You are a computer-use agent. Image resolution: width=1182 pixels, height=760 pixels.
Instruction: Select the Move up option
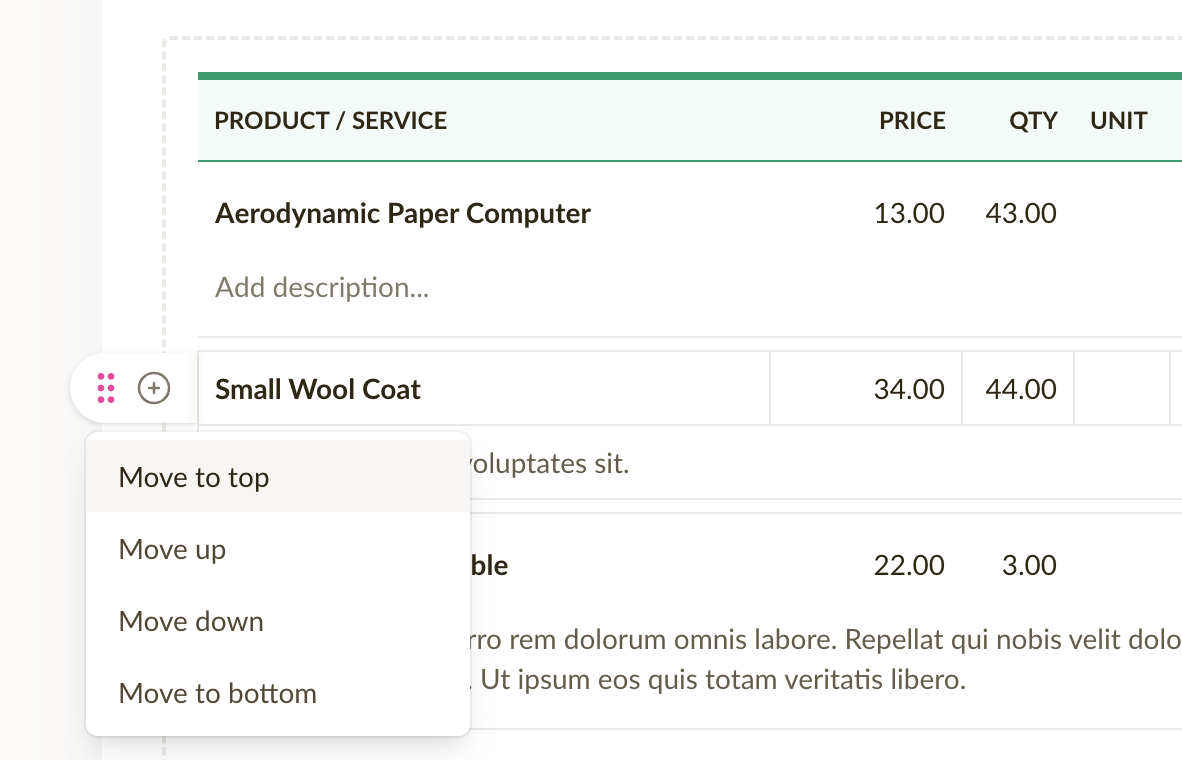pos(278,549)
